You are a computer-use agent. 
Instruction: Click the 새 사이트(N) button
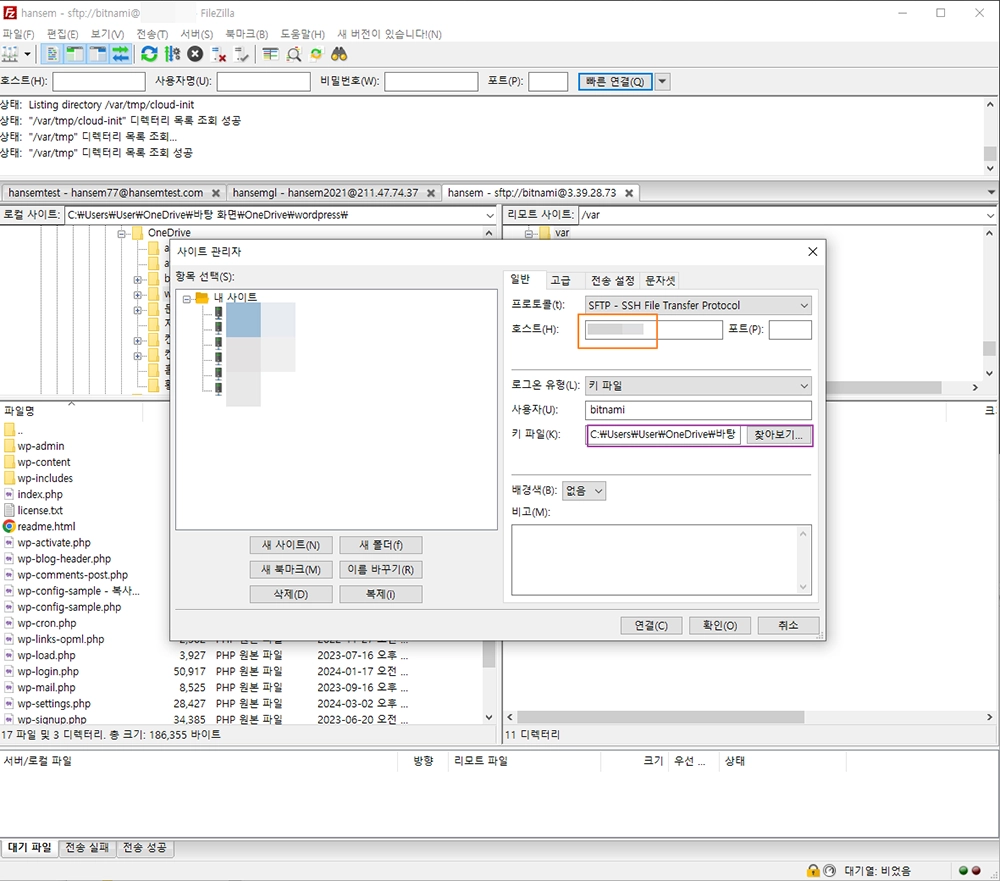pos(291,545)
